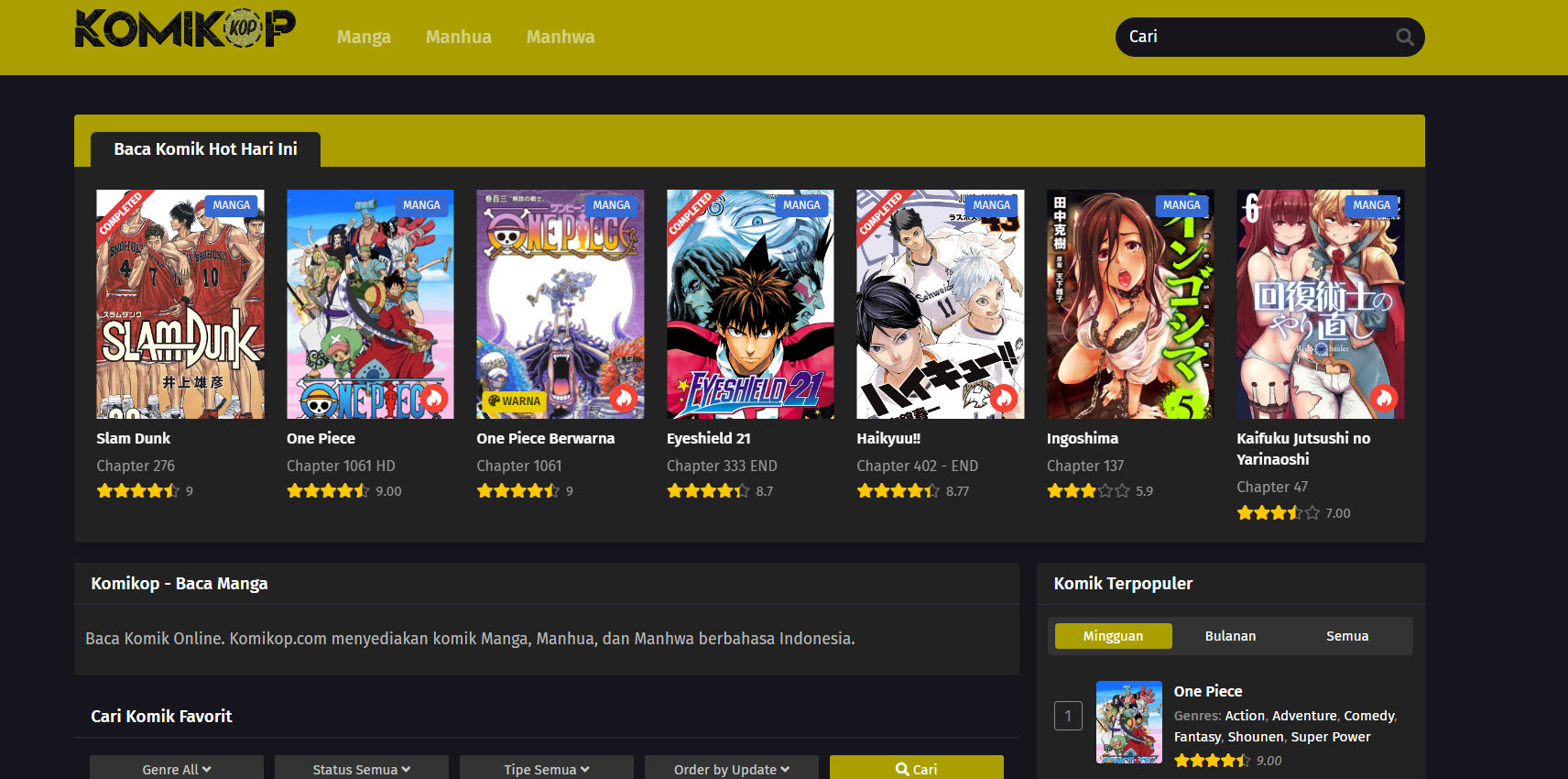1568x779 pixels.
Task: Select the Mingguan popularity tab
Action: point(1113,636)
